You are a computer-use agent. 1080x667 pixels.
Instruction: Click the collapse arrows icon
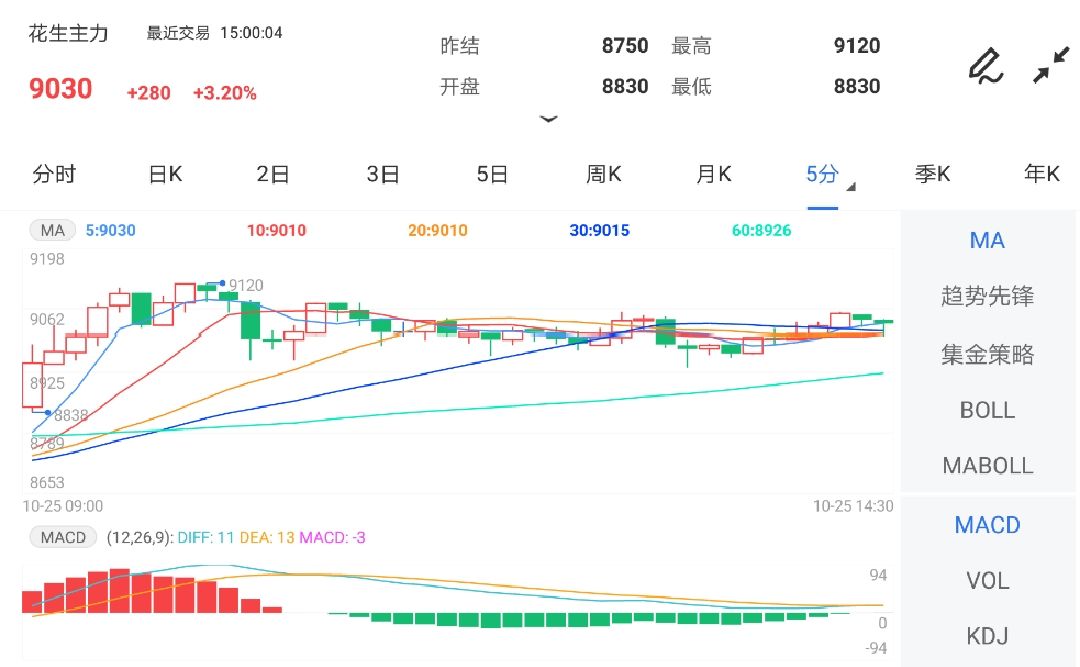click(x=1051, y=65)
